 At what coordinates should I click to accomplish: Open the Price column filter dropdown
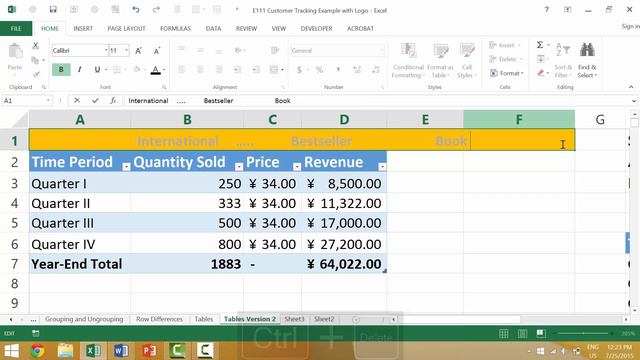click(x=297, y=166)
